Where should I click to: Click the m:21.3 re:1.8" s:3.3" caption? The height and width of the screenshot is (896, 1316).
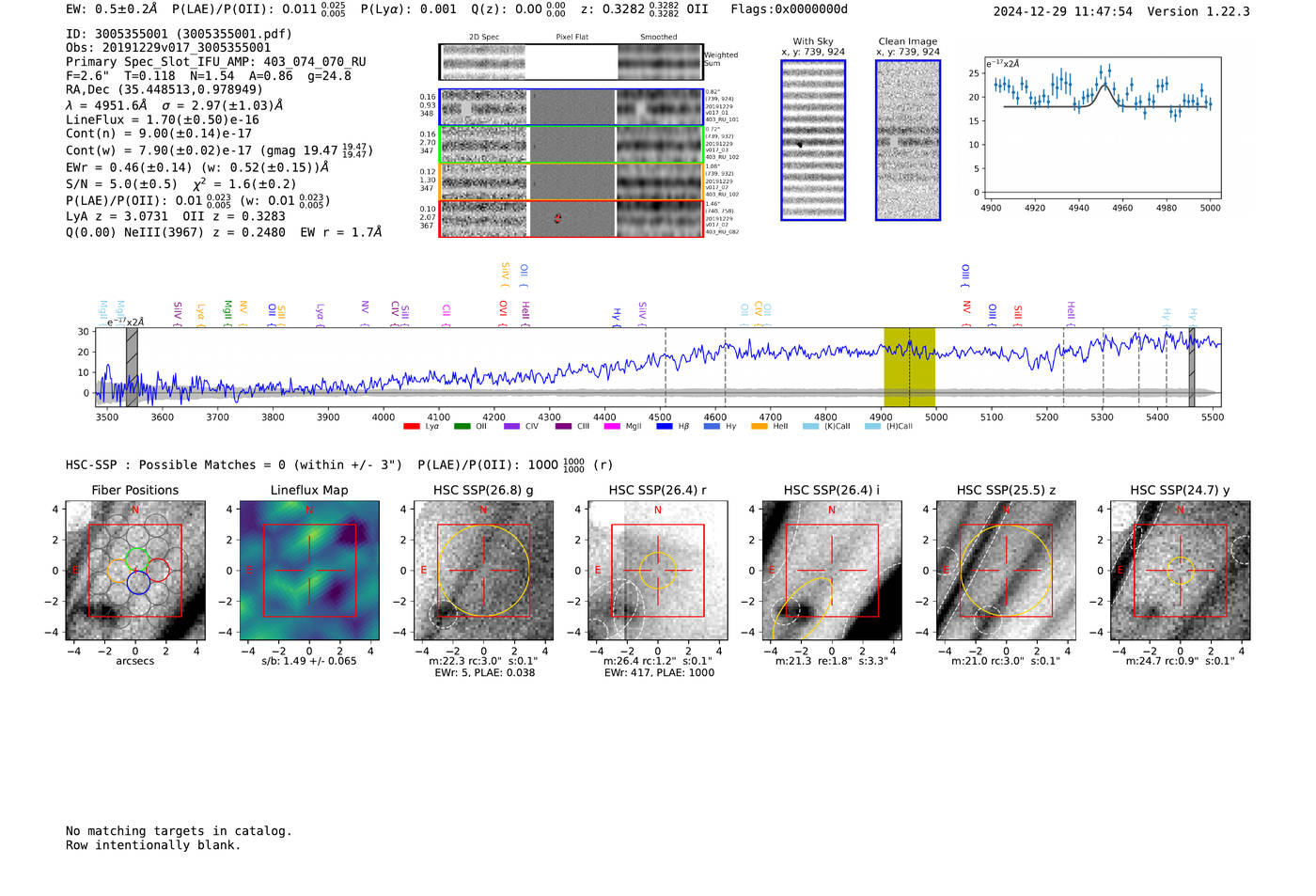point(832,661)
